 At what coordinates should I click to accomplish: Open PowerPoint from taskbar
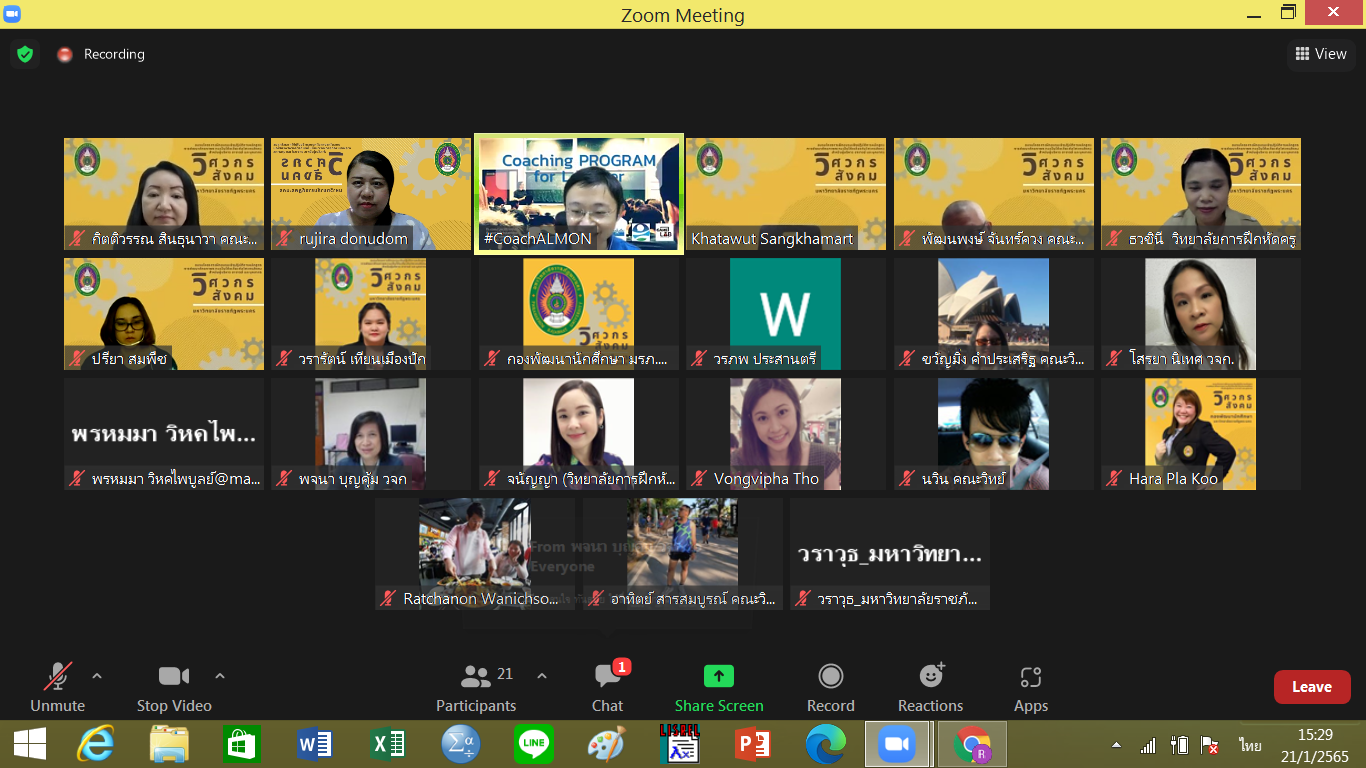click(x=752, y=744)
